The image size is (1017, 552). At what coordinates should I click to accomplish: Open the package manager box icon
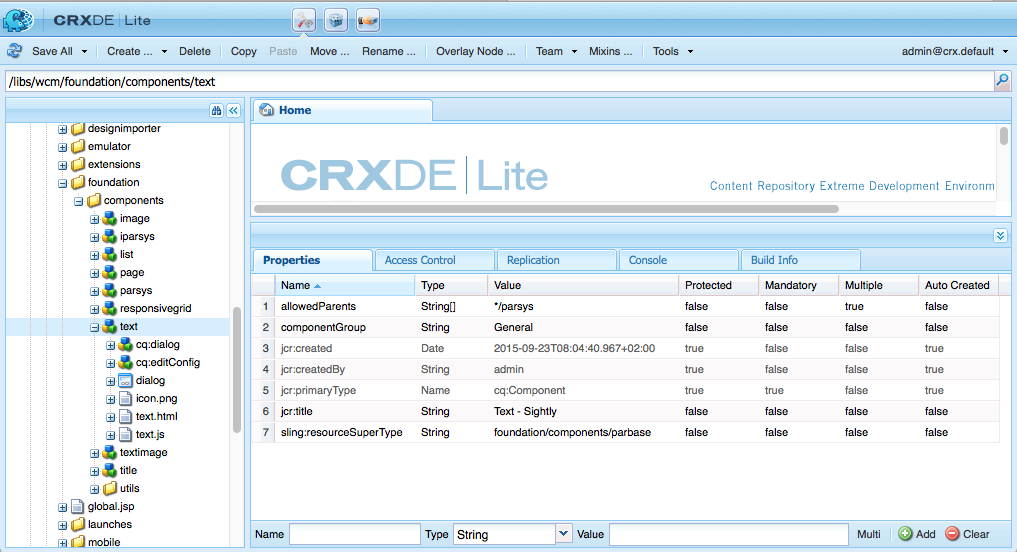(335, 20)
